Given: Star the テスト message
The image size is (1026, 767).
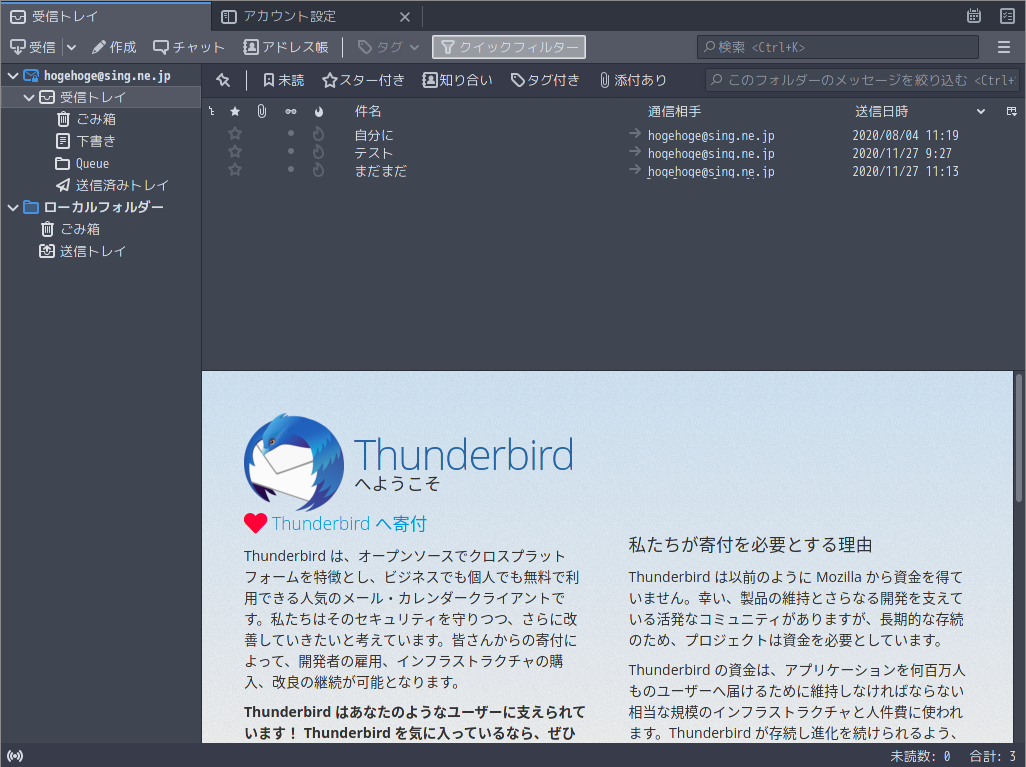Looking at the screenshot, I should click(235, 152).
